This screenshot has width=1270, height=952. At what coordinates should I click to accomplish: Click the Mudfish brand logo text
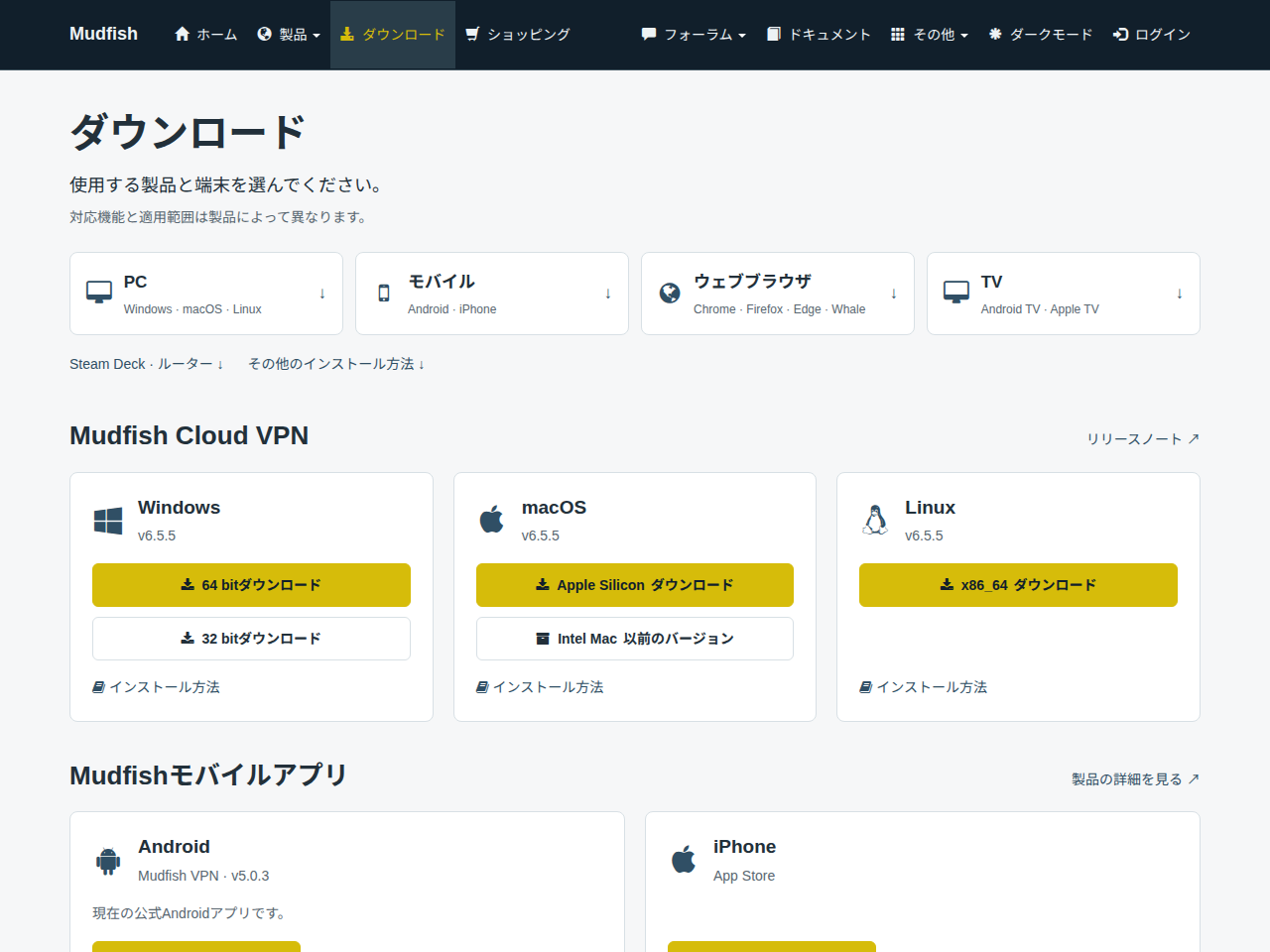(x=103, y=34)
